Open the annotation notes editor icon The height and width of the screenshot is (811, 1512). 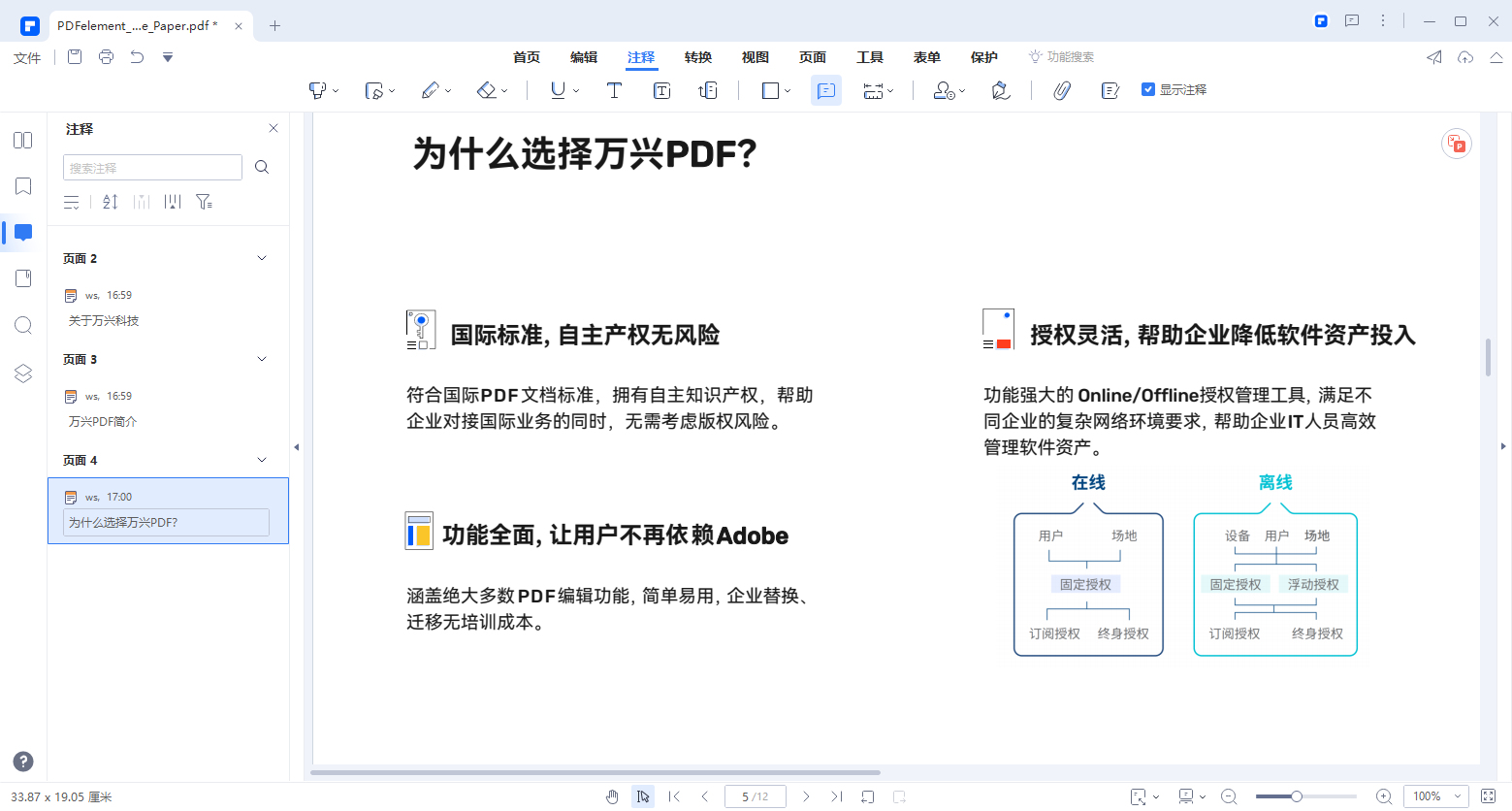pos(1110,90)
